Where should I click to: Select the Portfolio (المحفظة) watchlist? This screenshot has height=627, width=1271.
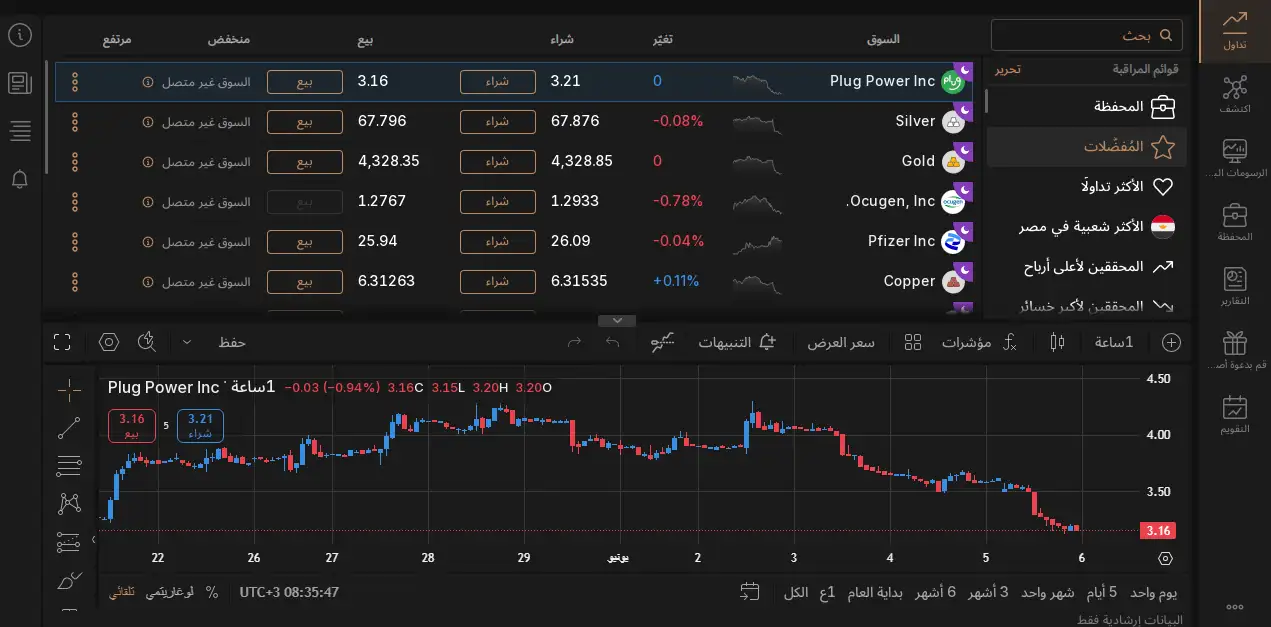(x=1086, y=106)
